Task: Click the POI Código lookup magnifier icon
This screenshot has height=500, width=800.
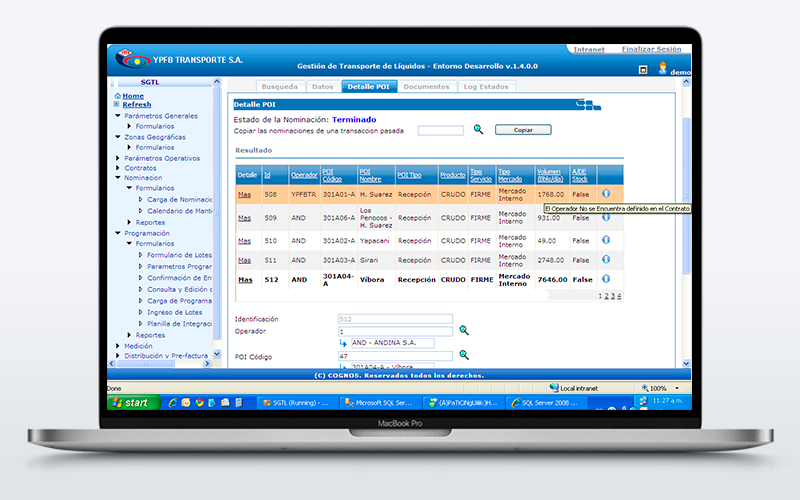Action: click(464, 355)
